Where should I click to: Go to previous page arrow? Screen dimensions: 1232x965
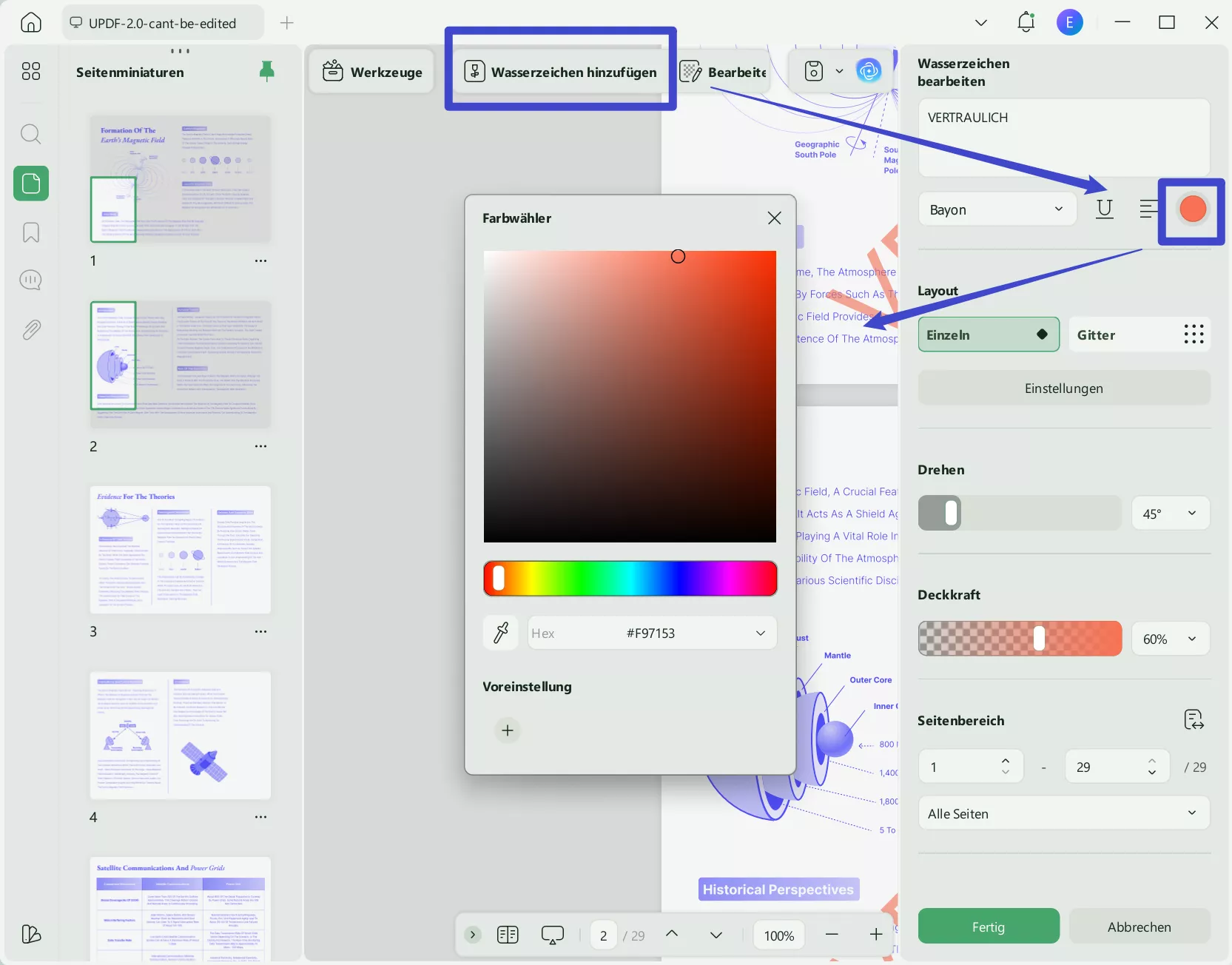pyautogui.click(x=672, y=934)
